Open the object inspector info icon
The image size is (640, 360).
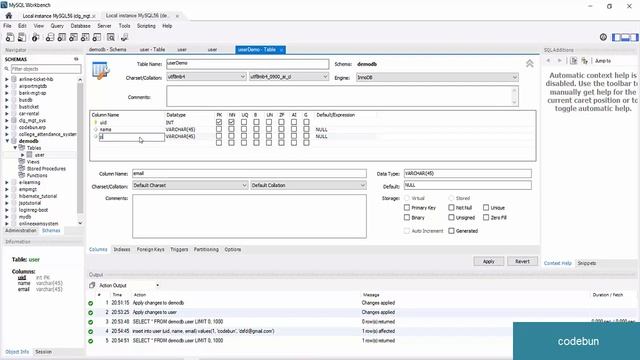pyautogui.click(x=36, y=38)
